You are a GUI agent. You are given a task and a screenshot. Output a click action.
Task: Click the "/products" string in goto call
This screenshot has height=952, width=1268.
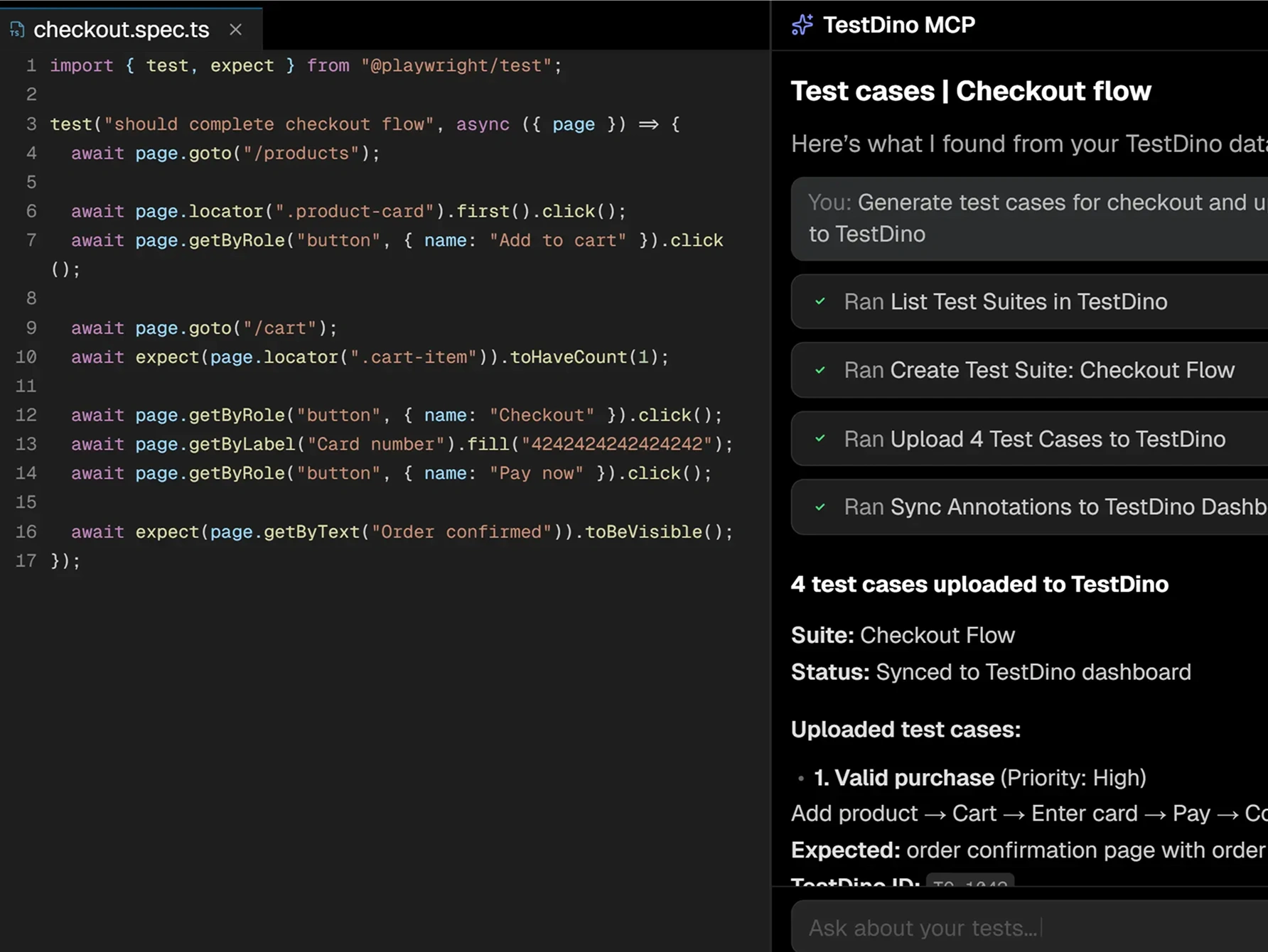(301, 153)
